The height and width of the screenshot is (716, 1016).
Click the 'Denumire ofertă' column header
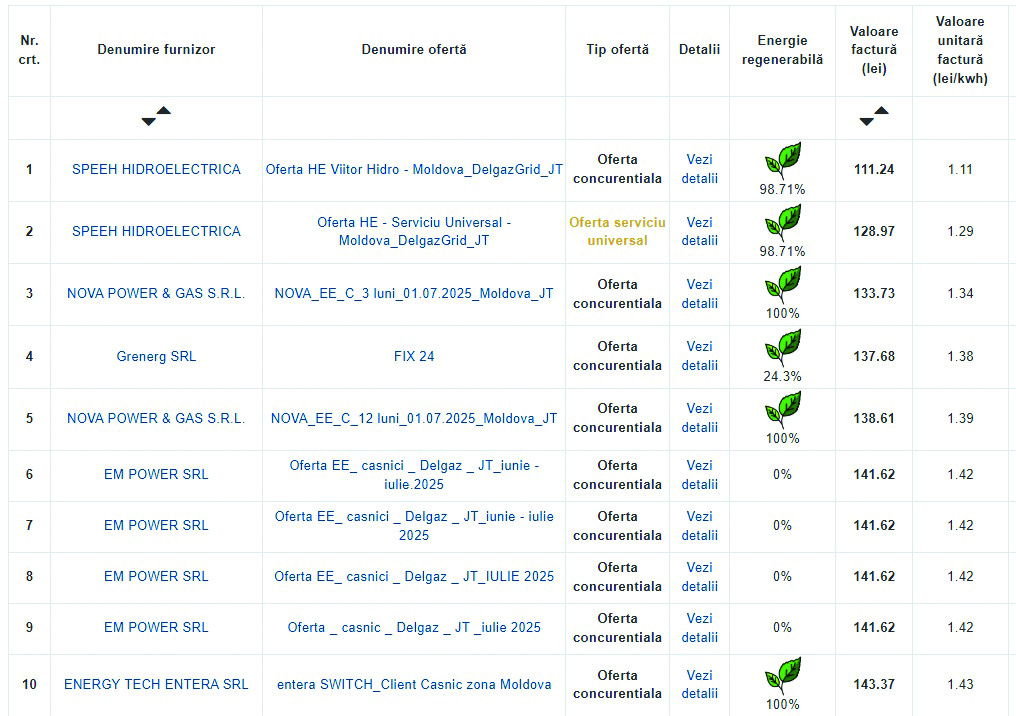click(x=414, y=49)
